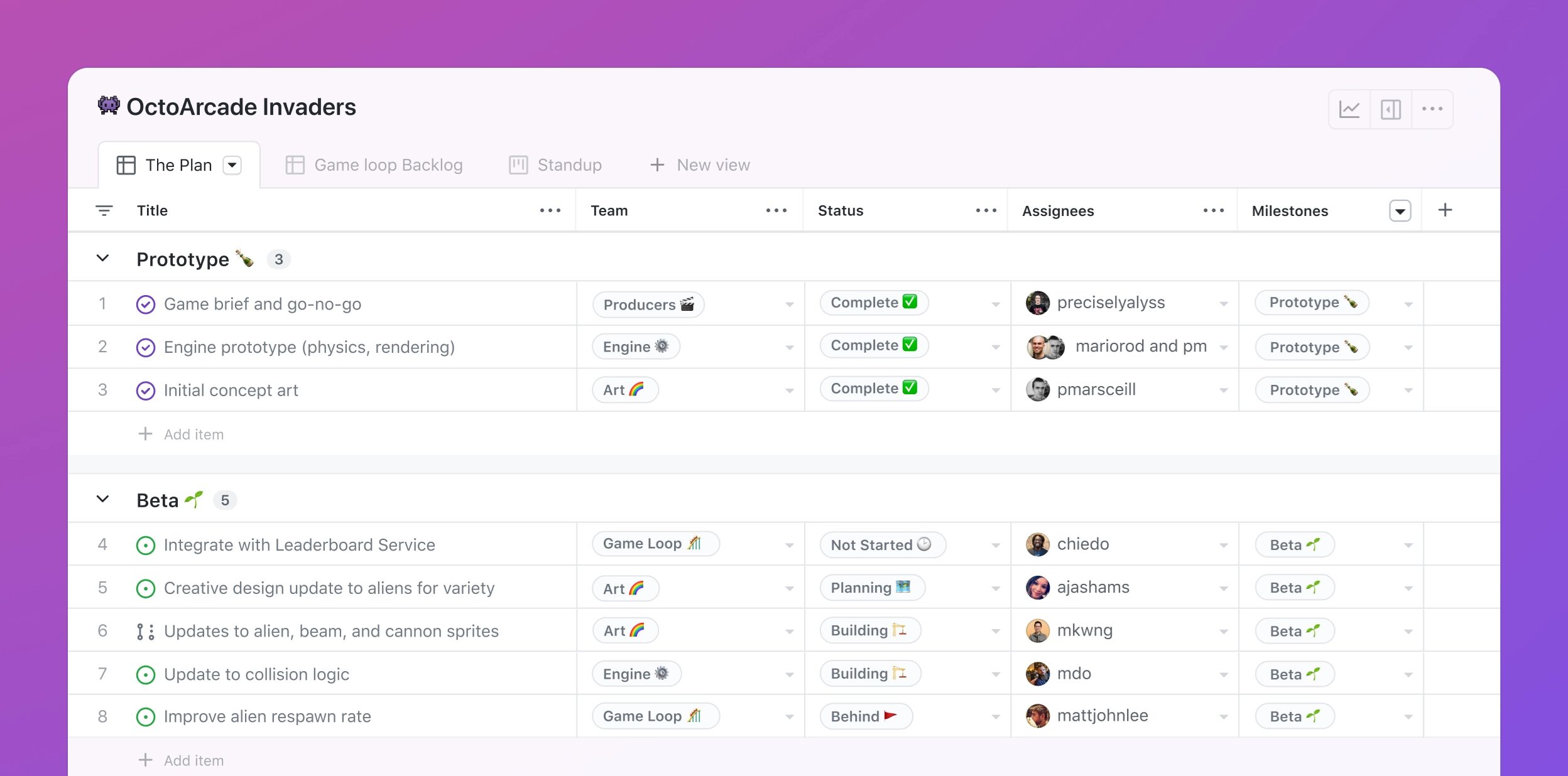Click the line chart analytics icon
Screen dimensions: 1568x776
[1350, 109]
